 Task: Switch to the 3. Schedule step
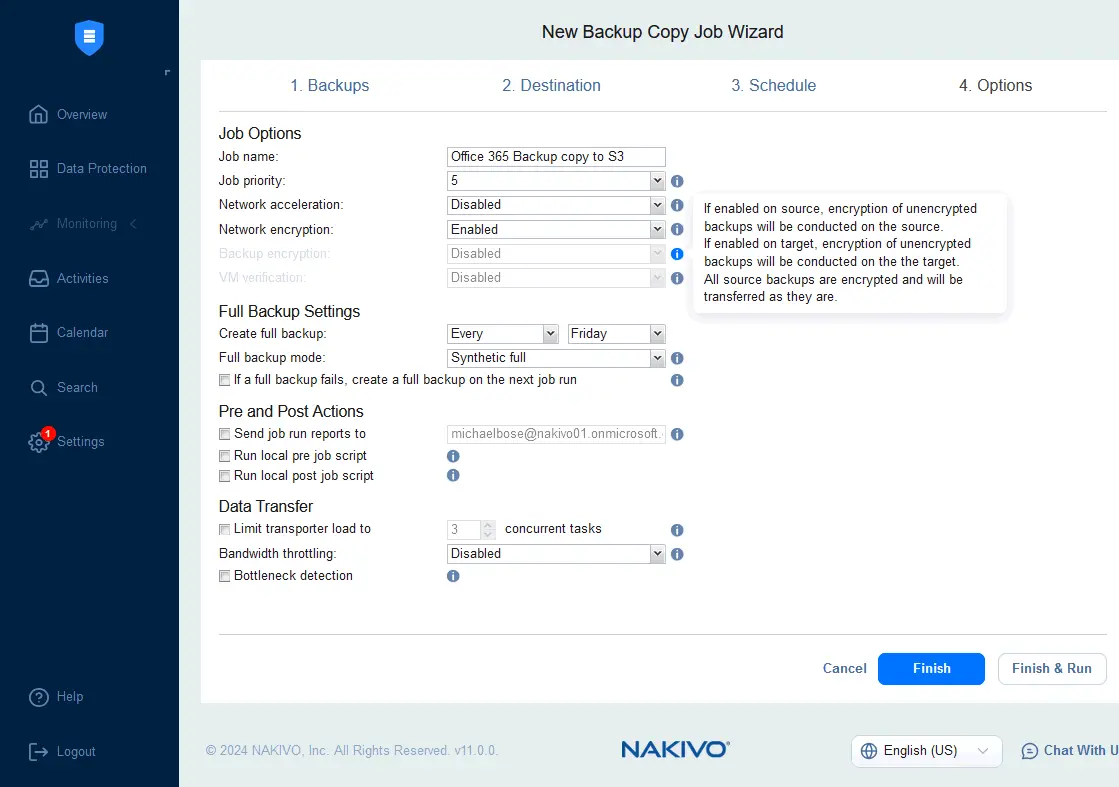click(773, 86)
